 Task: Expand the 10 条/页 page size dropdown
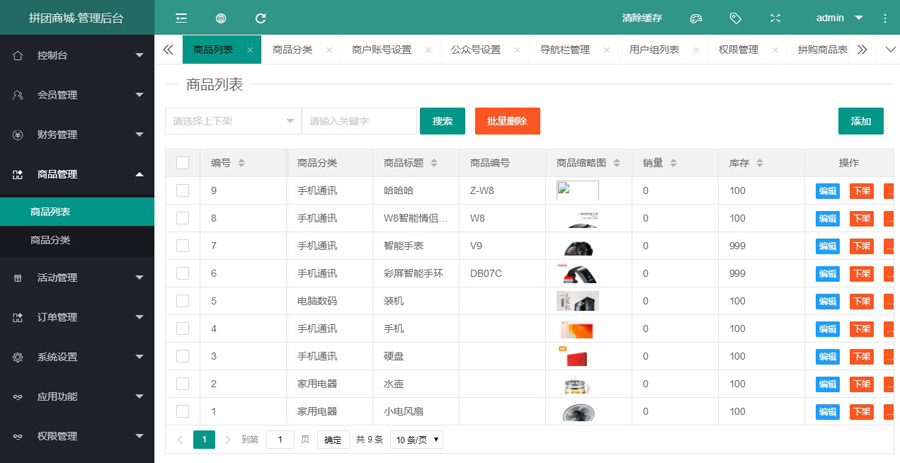pyautogui.click(x=417, y=440)
